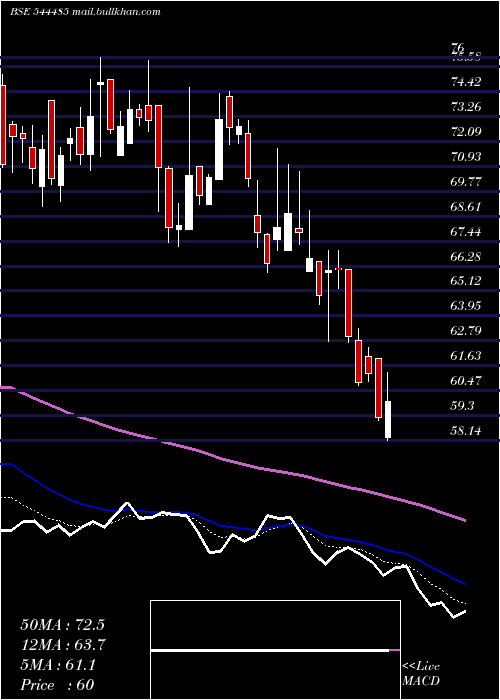The height and width of the screenshot is (700, 500).
Task: Click the 59.3 price axis label
Action: 463,406
